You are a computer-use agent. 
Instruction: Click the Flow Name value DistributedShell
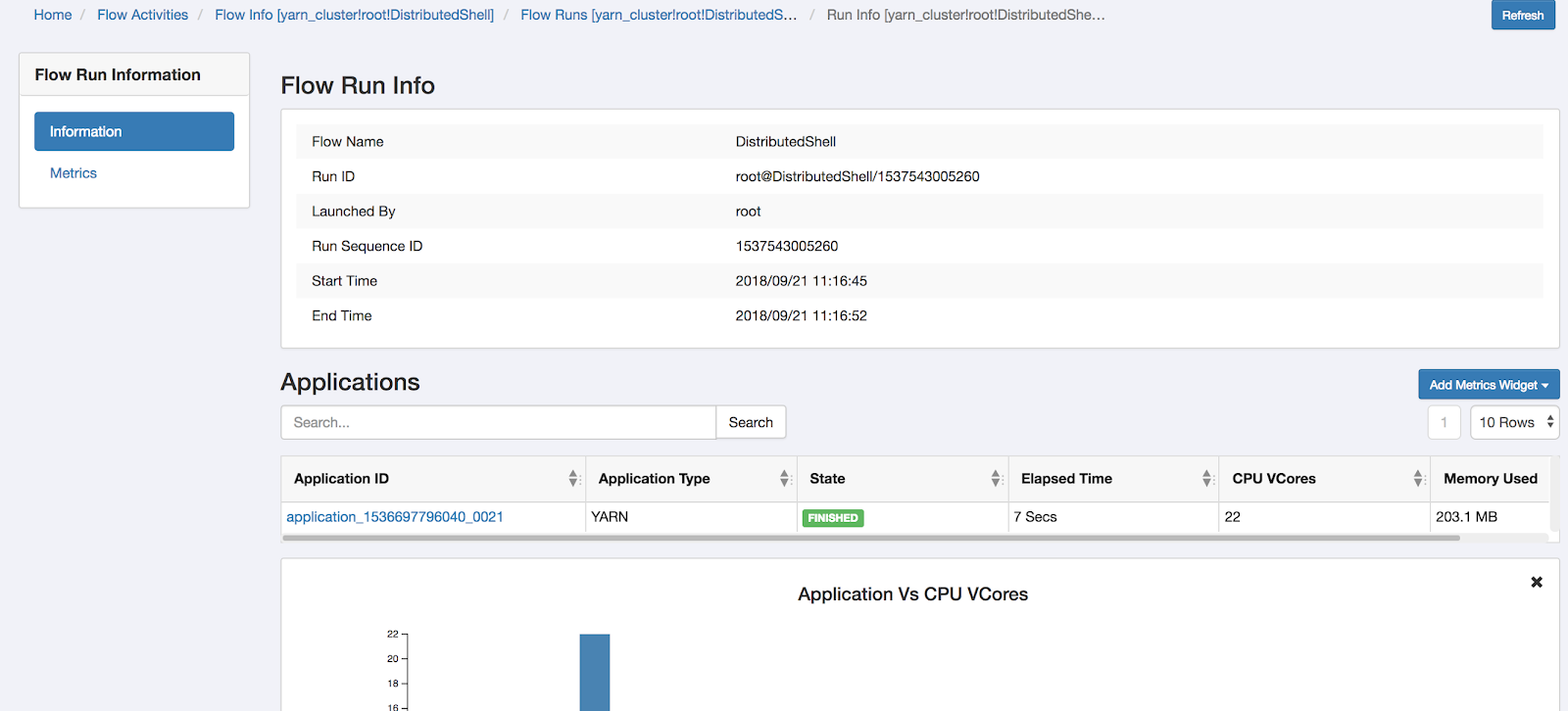tap(786, 142)
